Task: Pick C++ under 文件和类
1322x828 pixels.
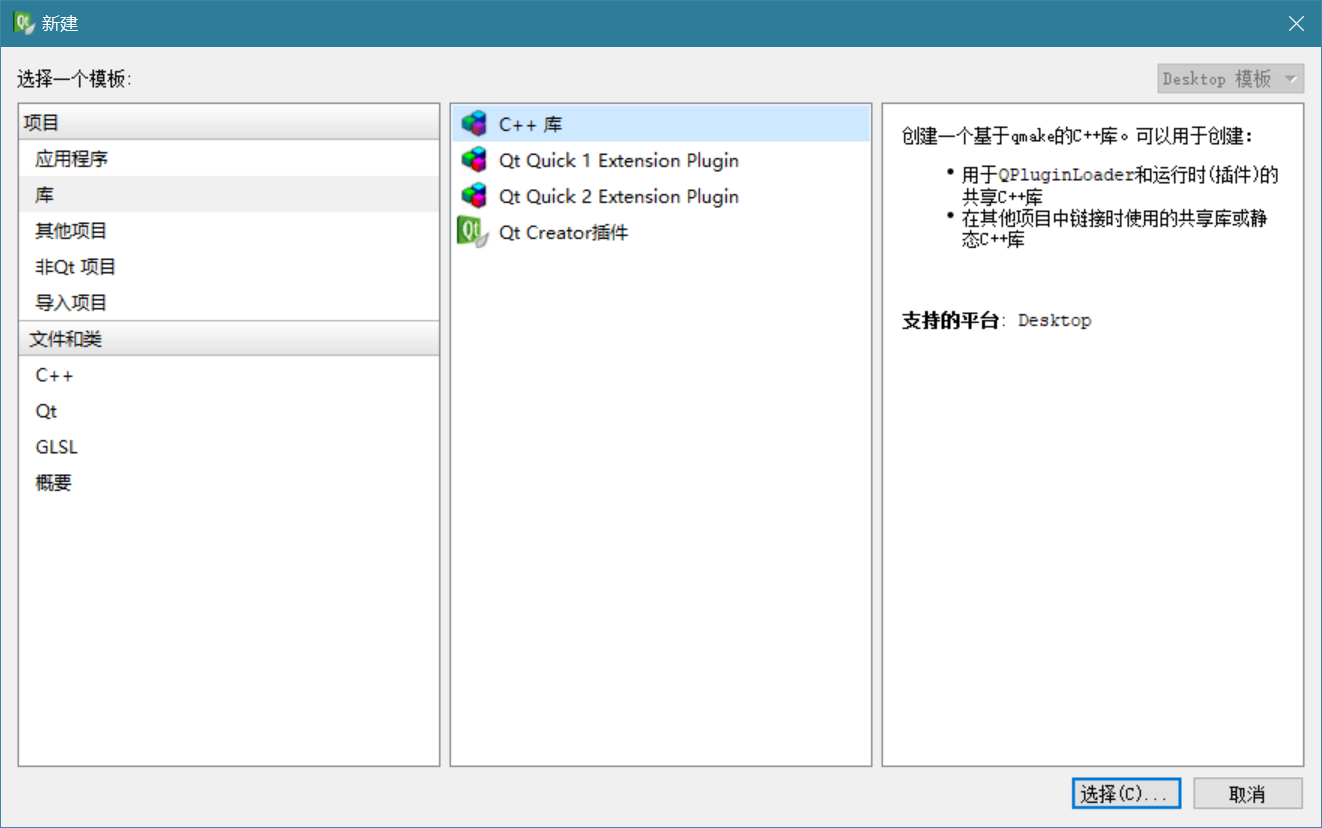Action: tap(54, 375)
